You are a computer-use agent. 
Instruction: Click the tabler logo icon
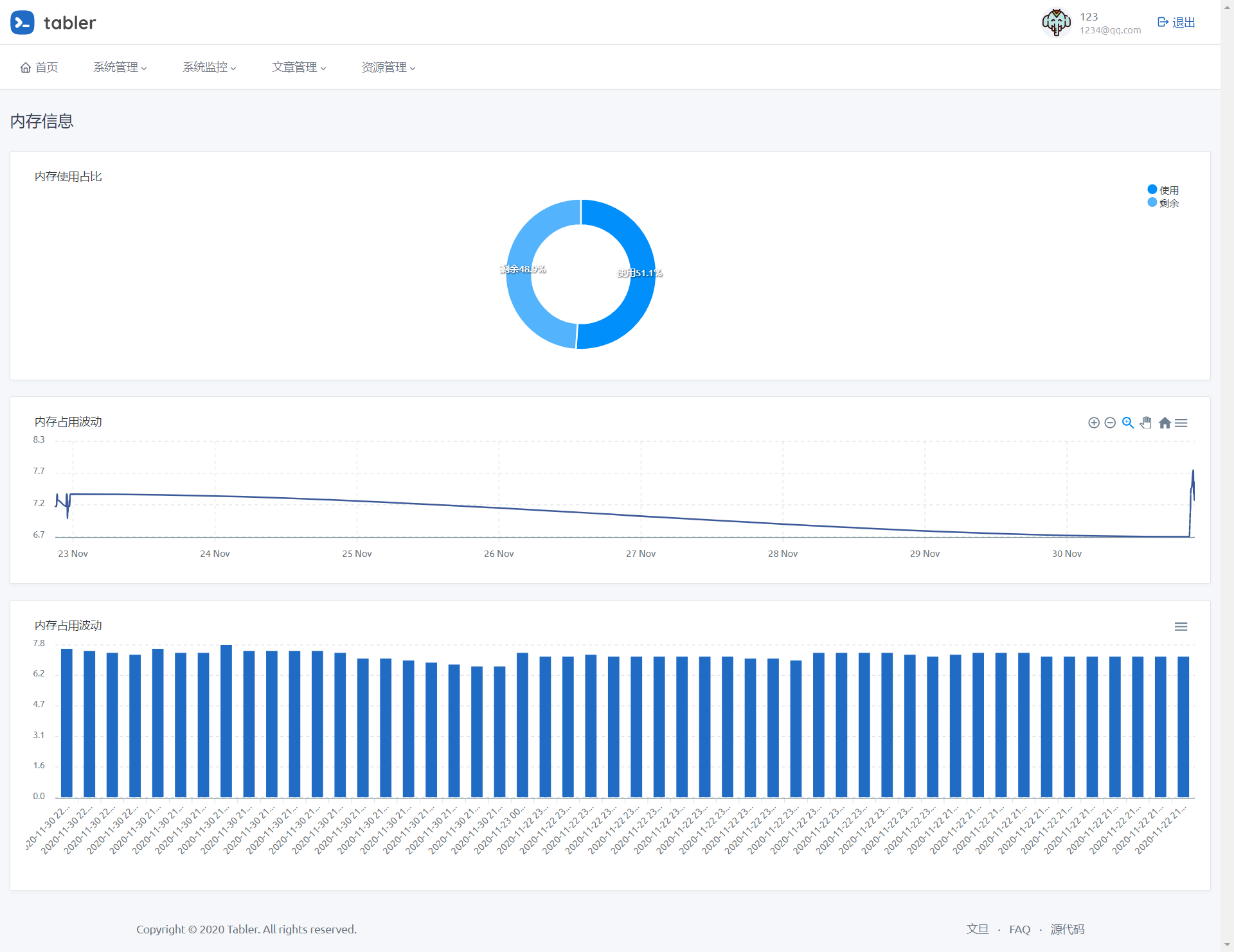(22, 22)
